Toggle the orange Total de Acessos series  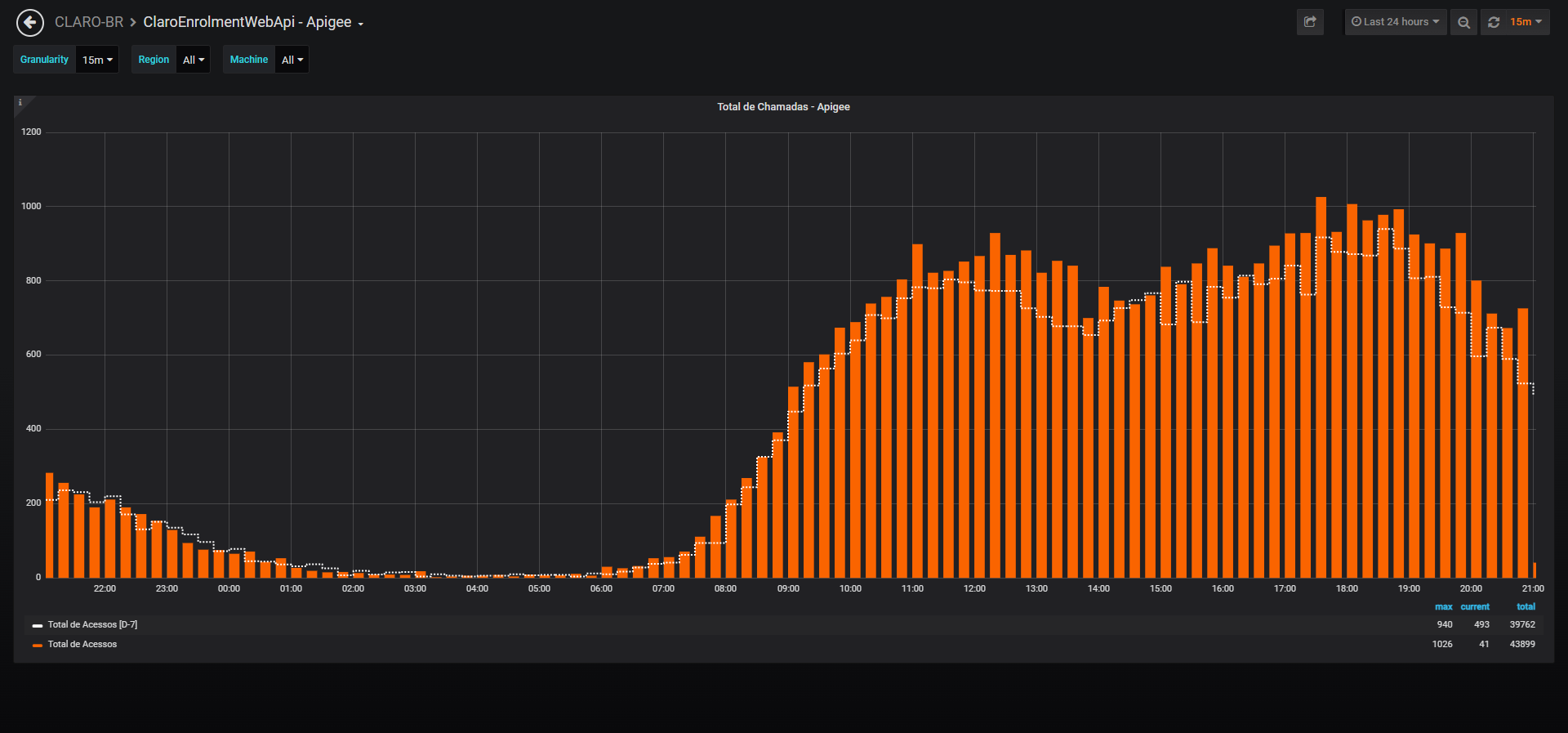(x=82, y=644)
